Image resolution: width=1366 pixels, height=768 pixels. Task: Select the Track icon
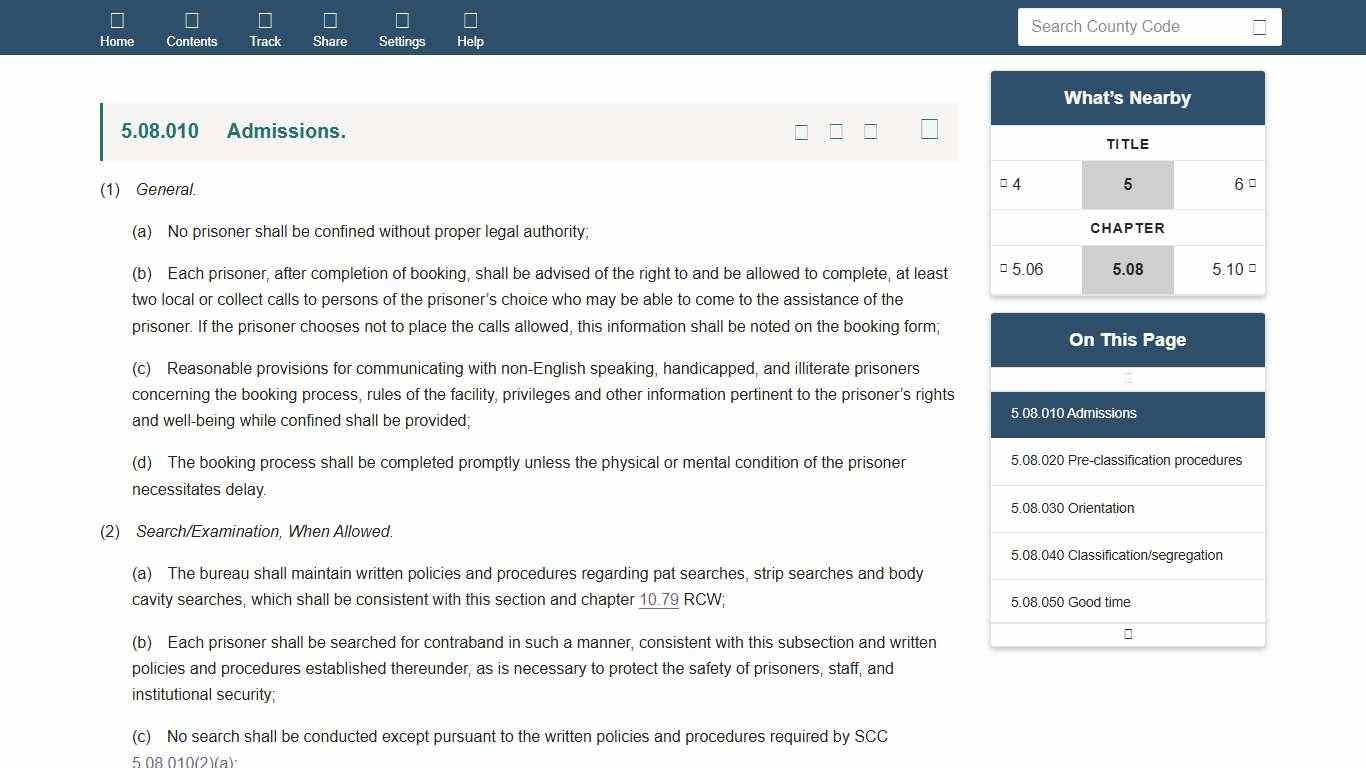pyautogui.click(x=265, y=27)
